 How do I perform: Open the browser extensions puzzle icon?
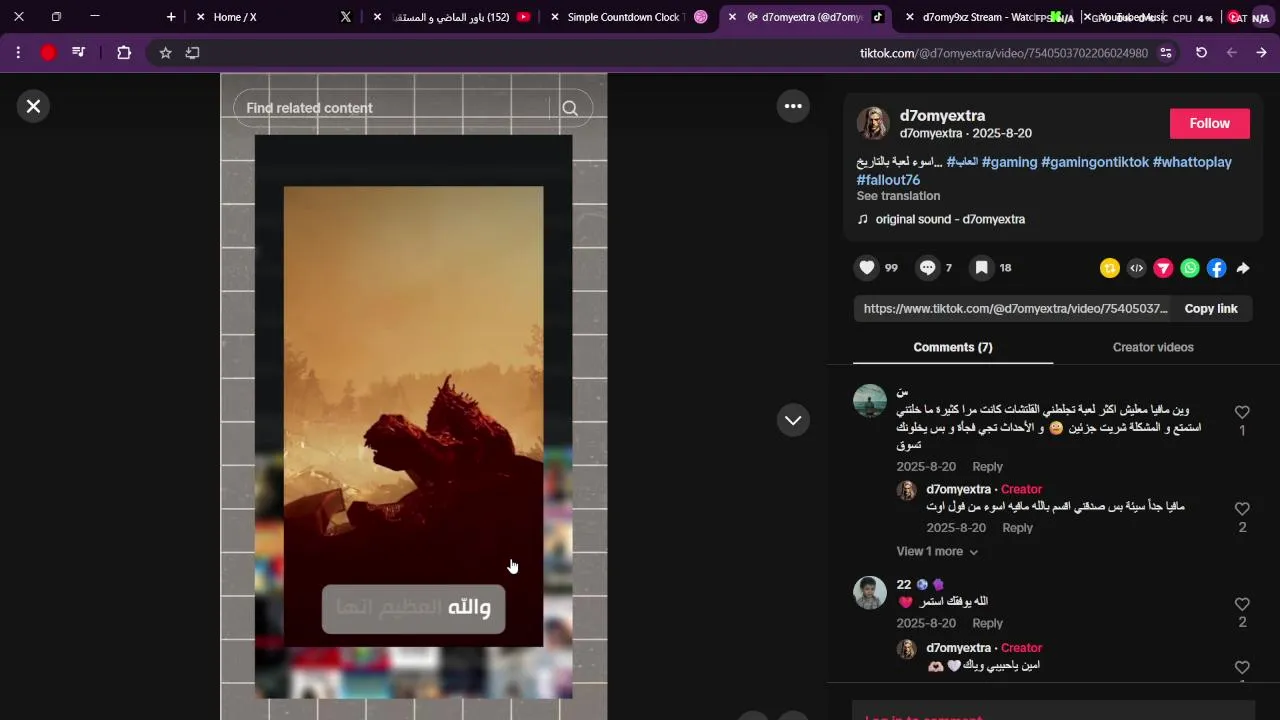pos(124,52)
